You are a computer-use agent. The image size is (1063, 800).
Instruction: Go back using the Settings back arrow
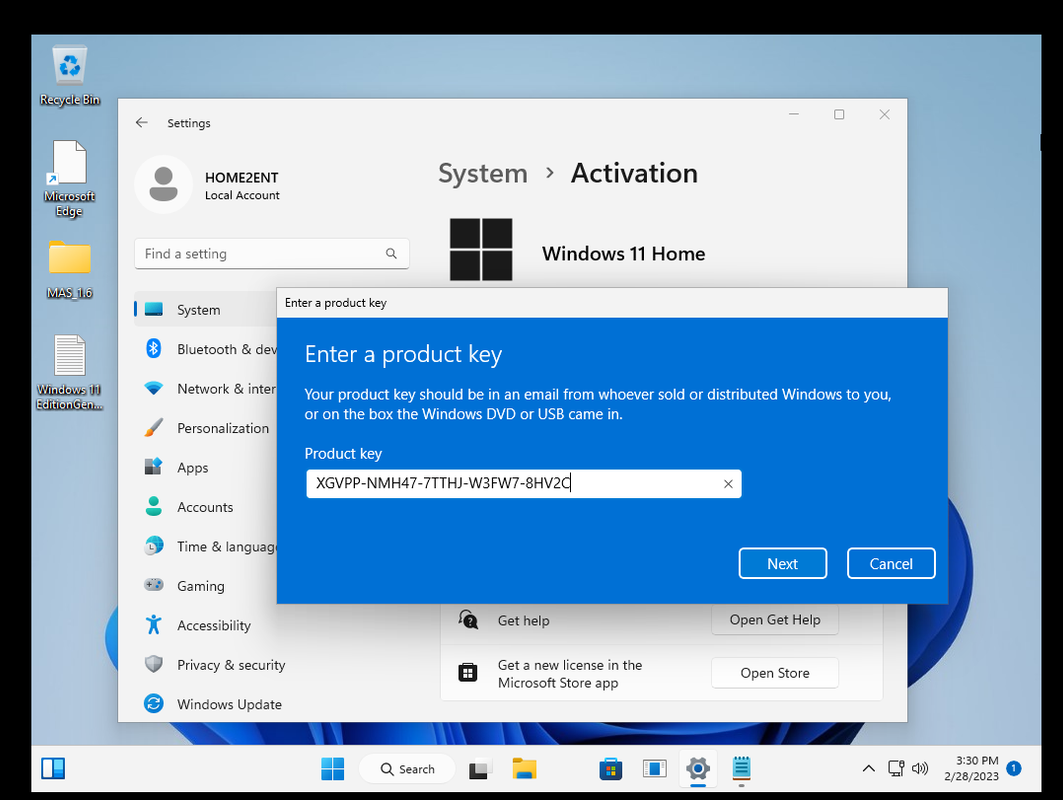point(142,123)
